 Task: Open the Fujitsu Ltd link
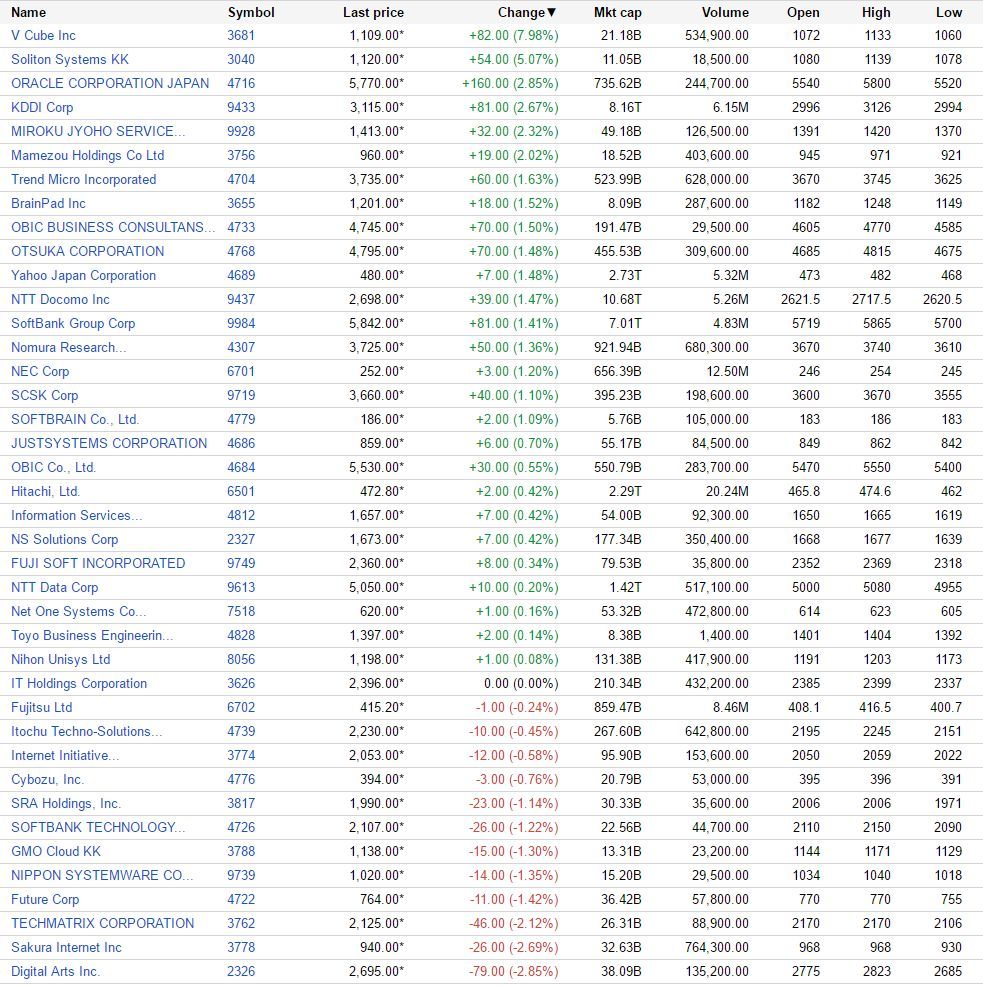42,707
